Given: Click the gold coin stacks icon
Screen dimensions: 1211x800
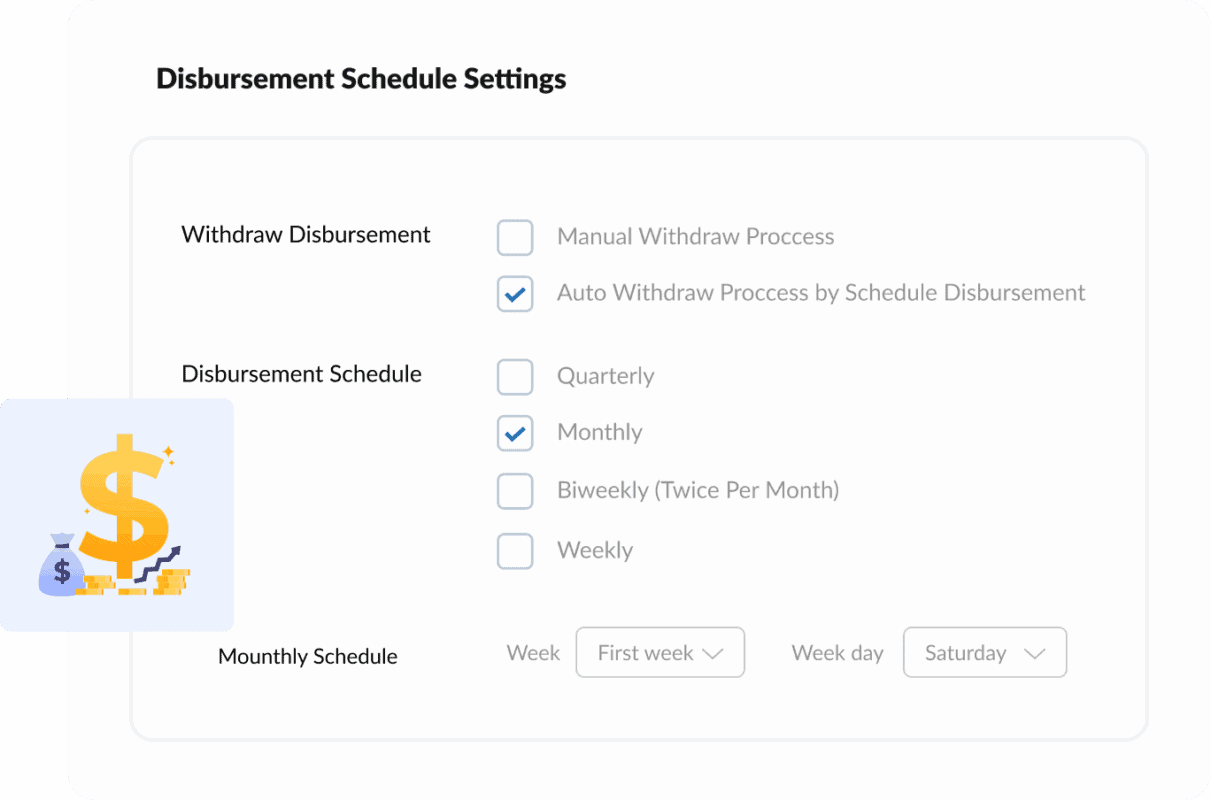Looking at the screenshot, I should 172,581.
